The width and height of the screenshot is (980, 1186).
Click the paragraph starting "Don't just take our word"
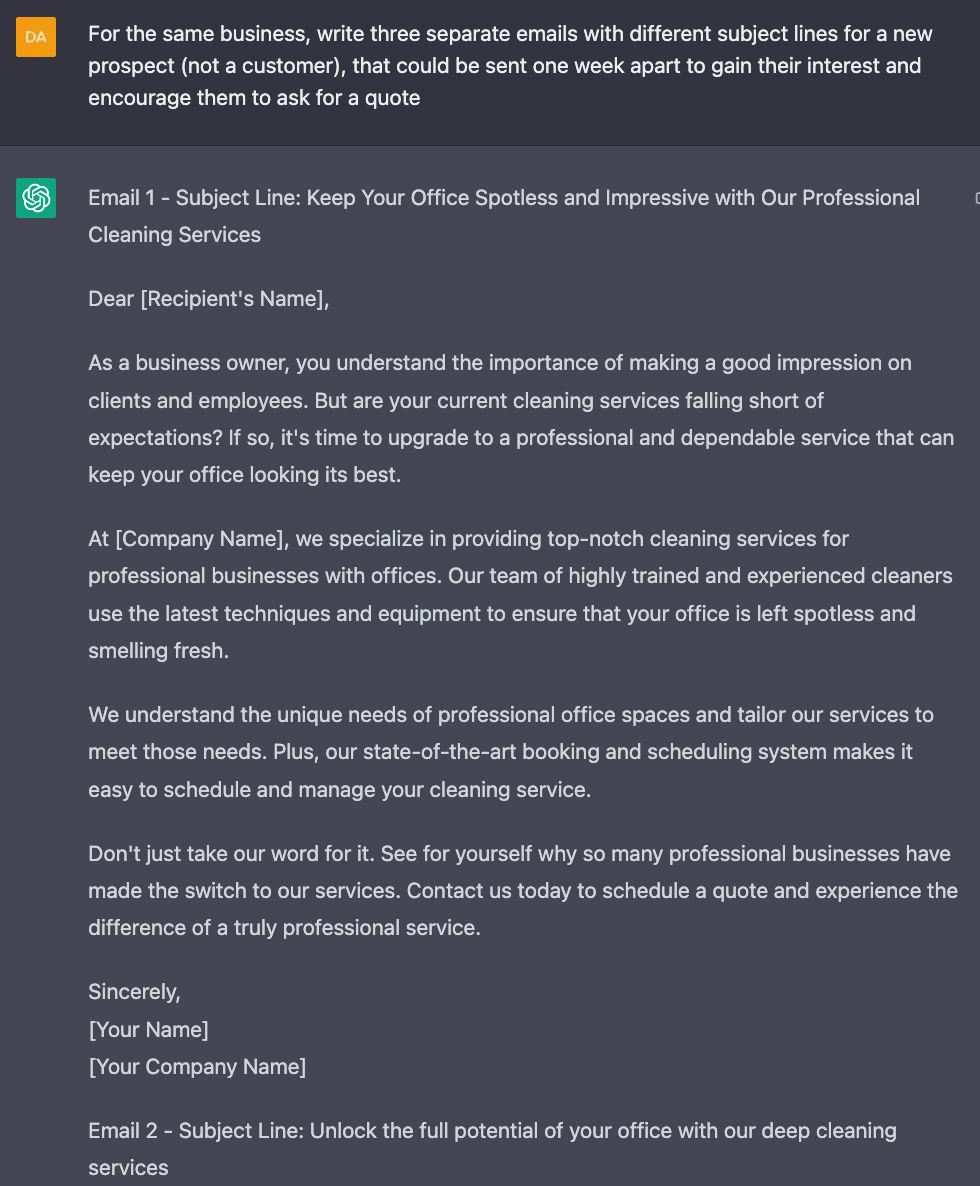pos(520,891)
